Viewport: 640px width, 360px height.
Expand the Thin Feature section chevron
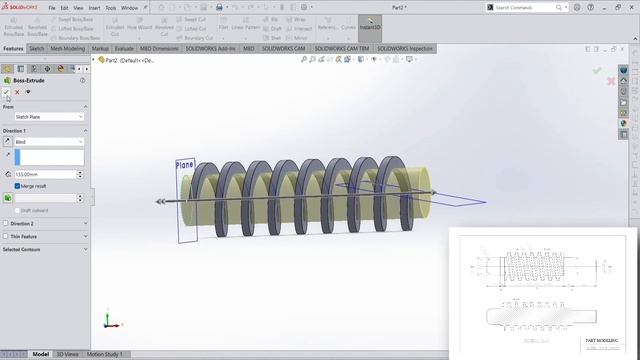pyautogui.click(x=85, y=236)
